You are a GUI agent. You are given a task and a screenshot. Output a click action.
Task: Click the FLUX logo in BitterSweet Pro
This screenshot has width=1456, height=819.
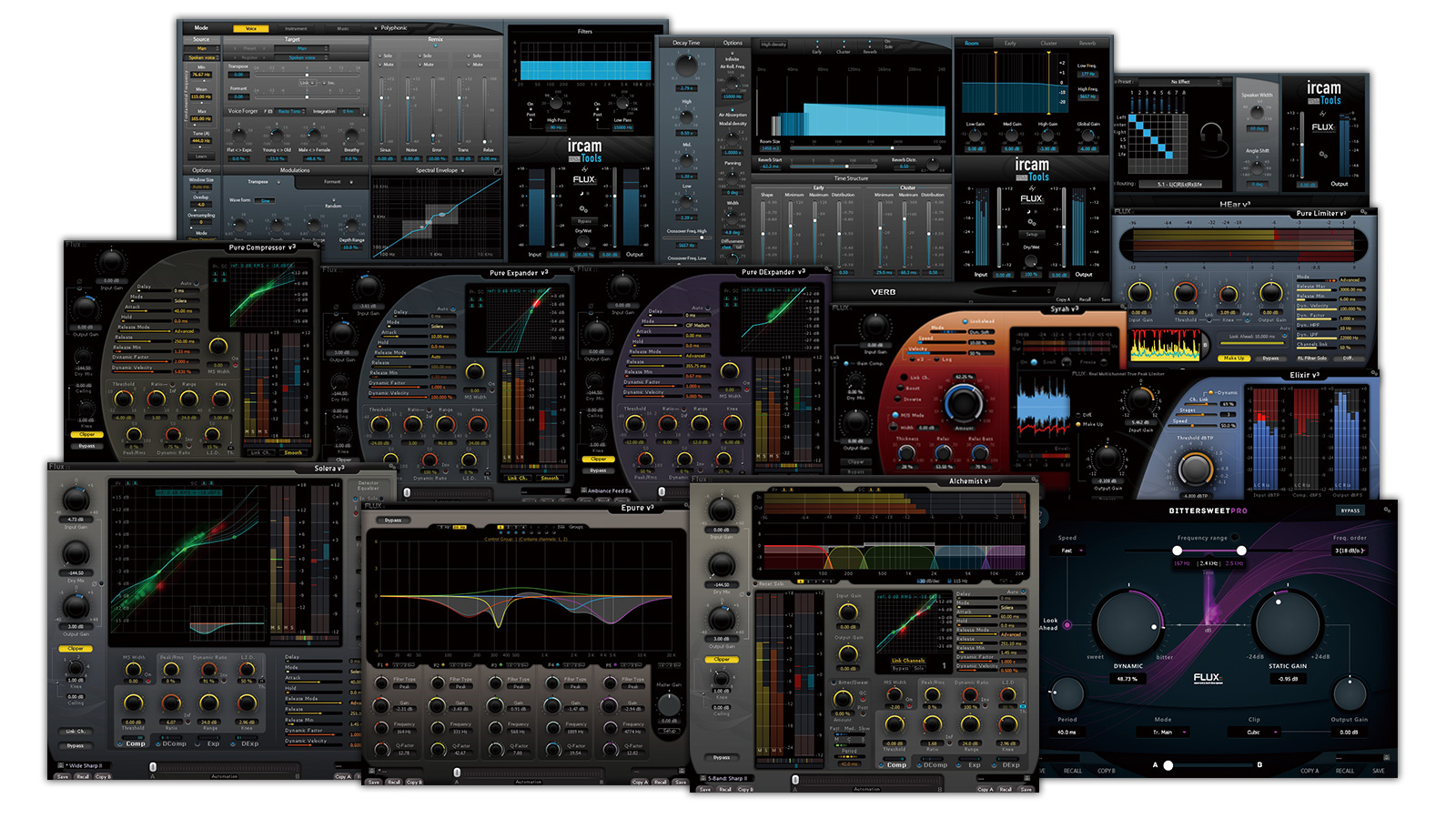tap(1207, 678)
